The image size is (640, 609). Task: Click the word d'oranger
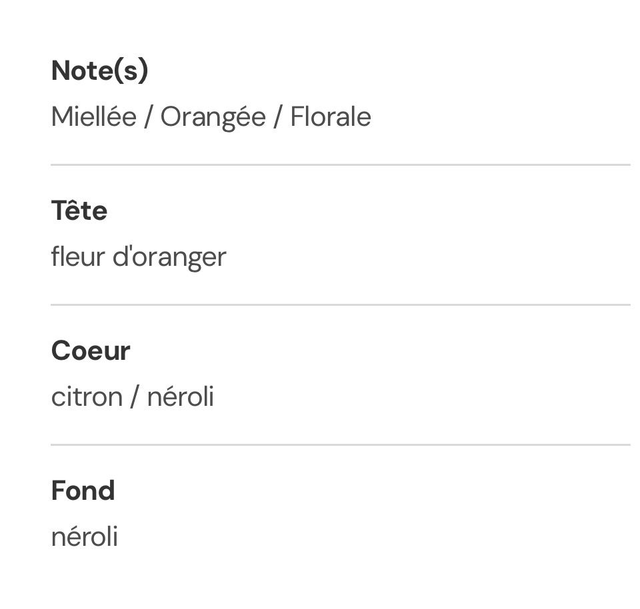pos(167,258)
